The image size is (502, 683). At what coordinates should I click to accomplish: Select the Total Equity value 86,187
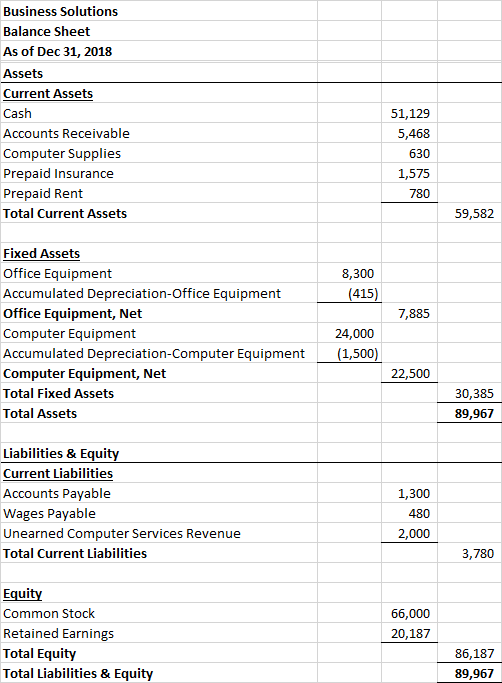tap(474, 653)
